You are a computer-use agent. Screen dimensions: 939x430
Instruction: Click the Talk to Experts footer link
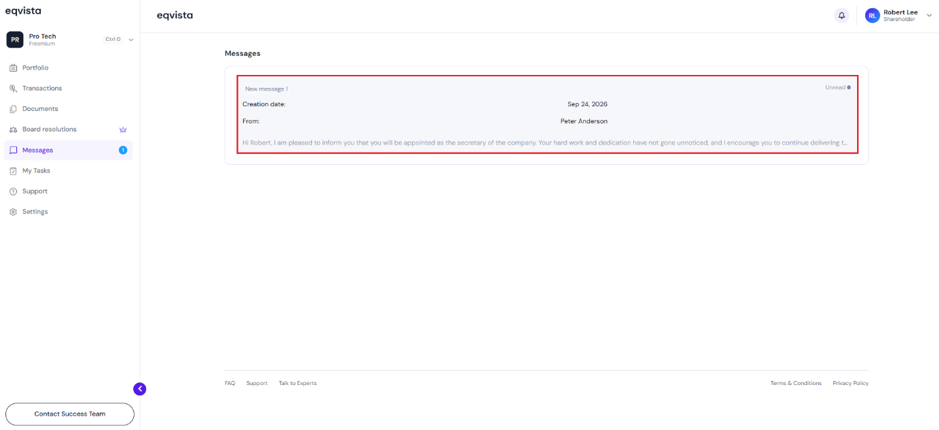pos(298,383)
